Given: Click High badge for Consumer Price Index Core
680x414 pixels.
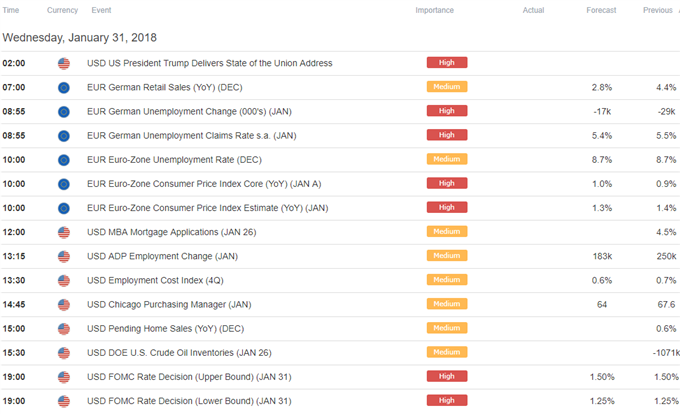Looking at the screenshot, I should point(447,183).
